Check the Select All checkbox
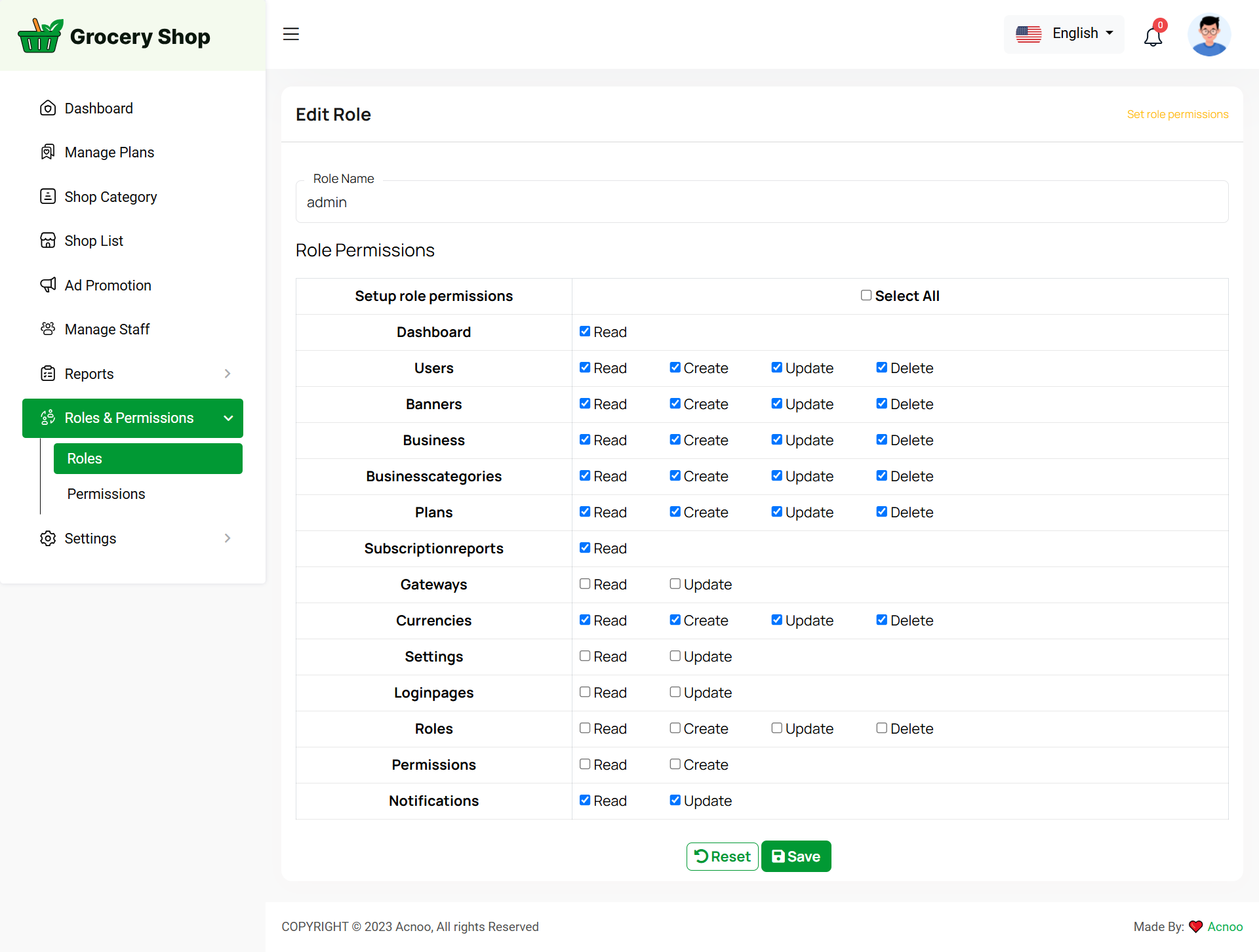Viewport: 1259px width, 952px height. 866,296
